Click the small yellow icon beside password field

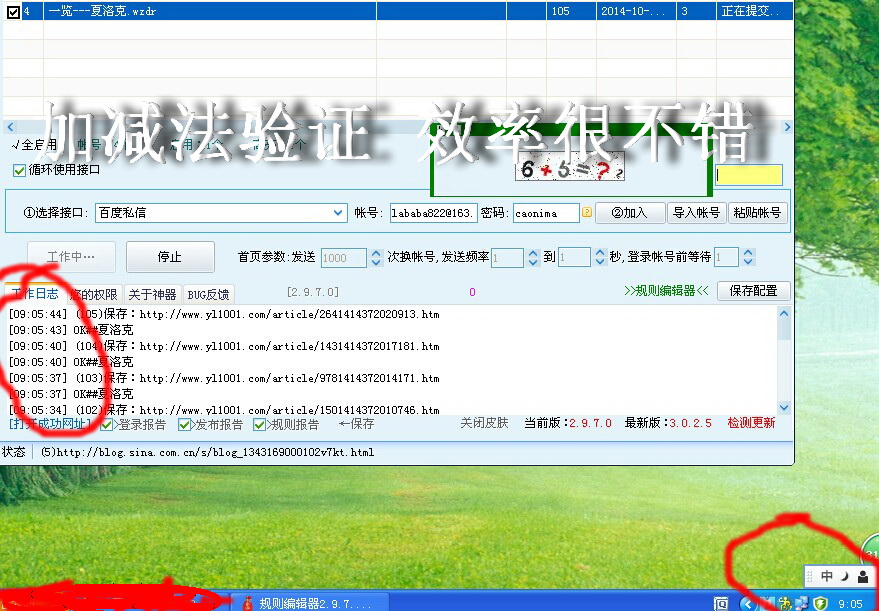point(587,213)
